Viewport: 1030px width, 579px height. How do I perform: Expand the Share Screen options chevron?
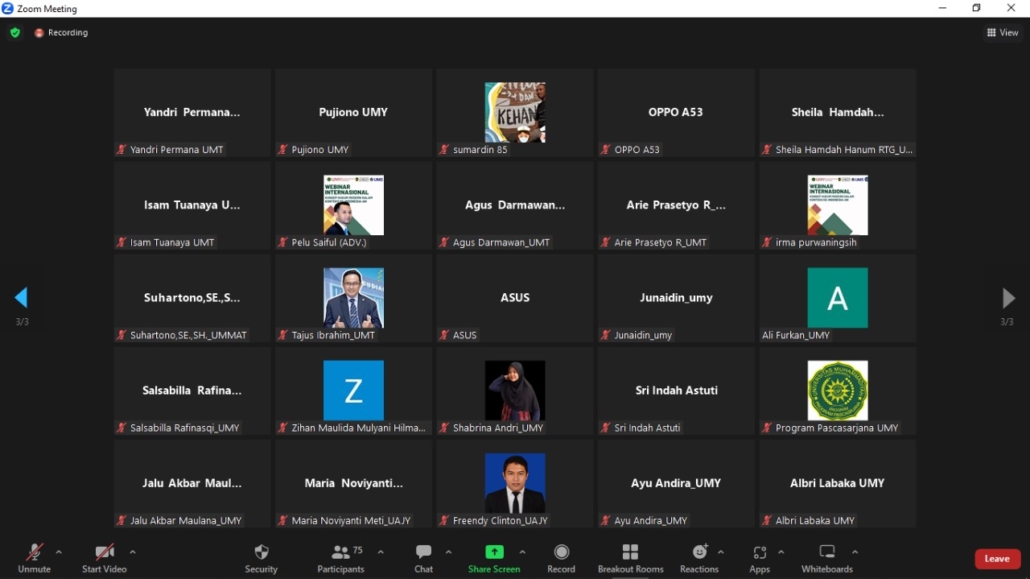click(x=522, y=552)
